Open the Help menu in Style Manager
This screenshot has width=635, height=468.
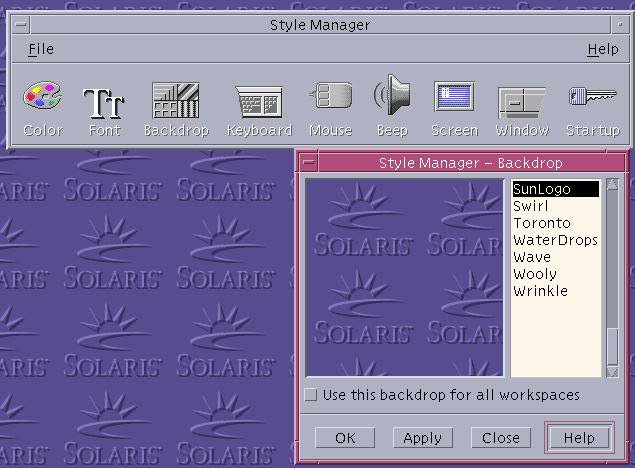point(602,49)
